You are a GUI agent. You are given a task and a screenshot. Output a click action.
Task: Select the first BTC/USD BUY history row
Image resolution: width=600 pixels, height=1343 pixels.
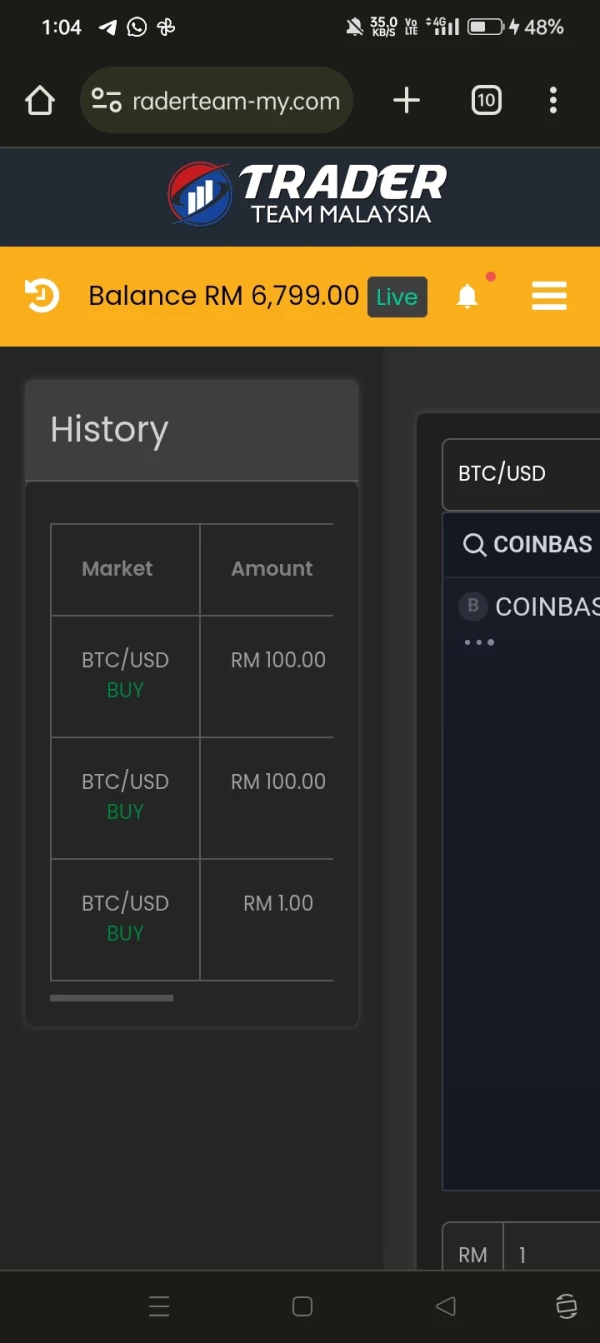coord(125,675)
